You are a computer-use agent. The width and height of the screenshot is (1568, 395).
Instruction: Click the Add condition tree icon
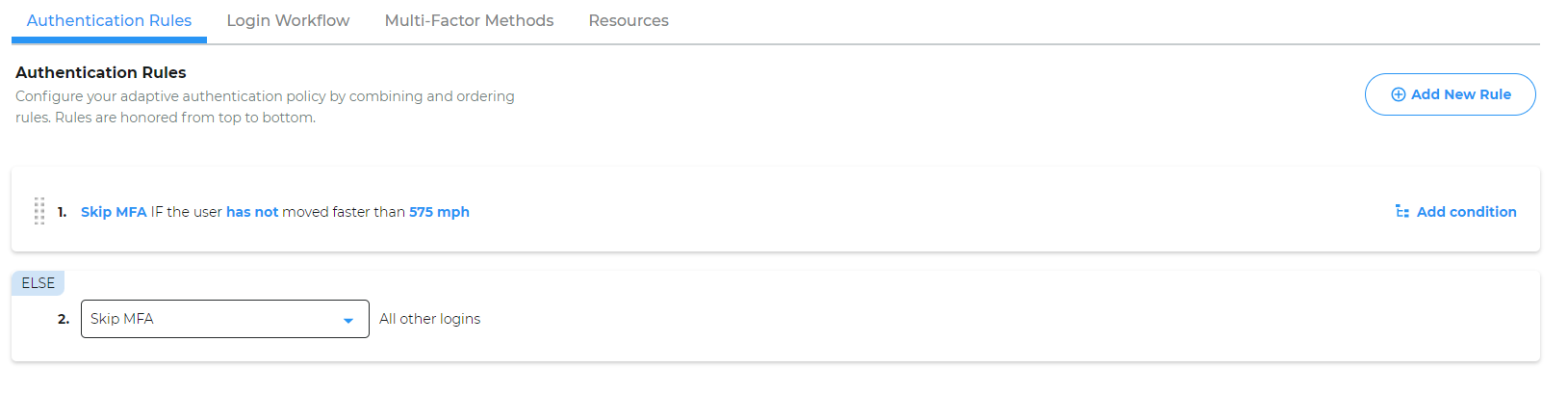1402,211
